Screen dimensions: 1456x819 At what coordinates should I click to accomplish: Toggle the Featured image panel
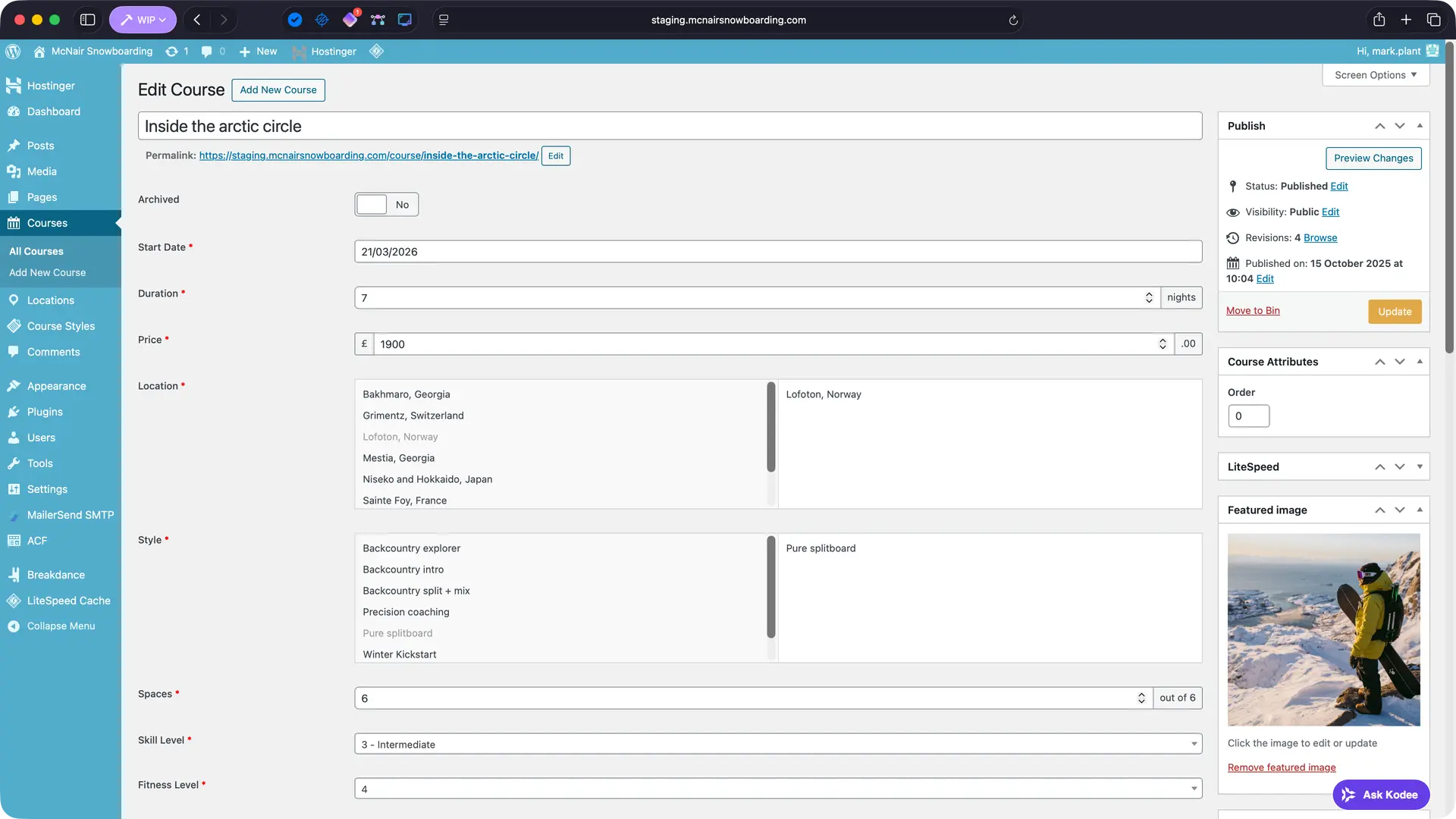pos(1420,510)
